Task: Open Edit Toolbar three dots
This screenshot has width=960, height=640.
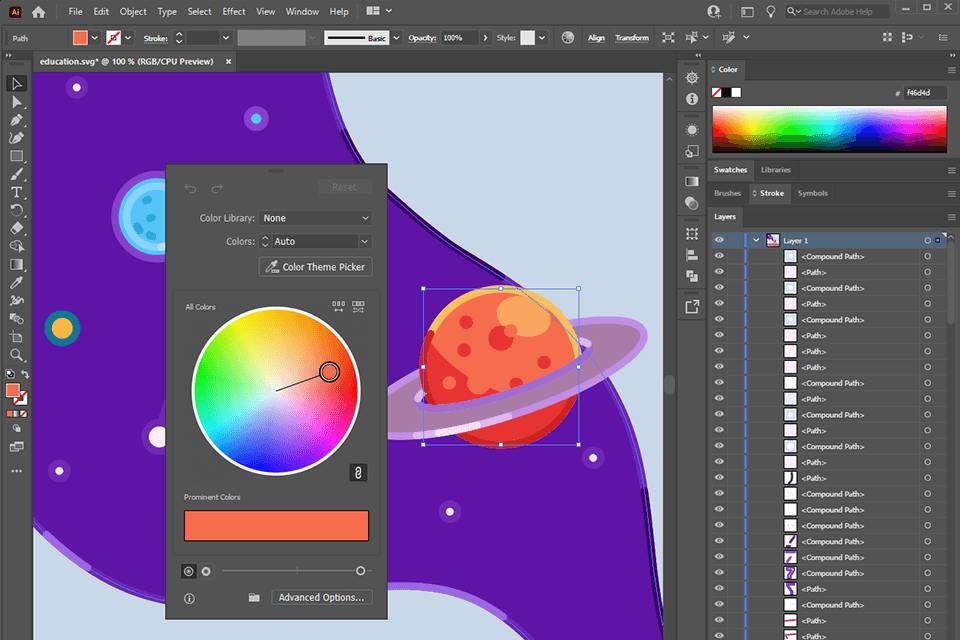Action: (x=17, y=471)
